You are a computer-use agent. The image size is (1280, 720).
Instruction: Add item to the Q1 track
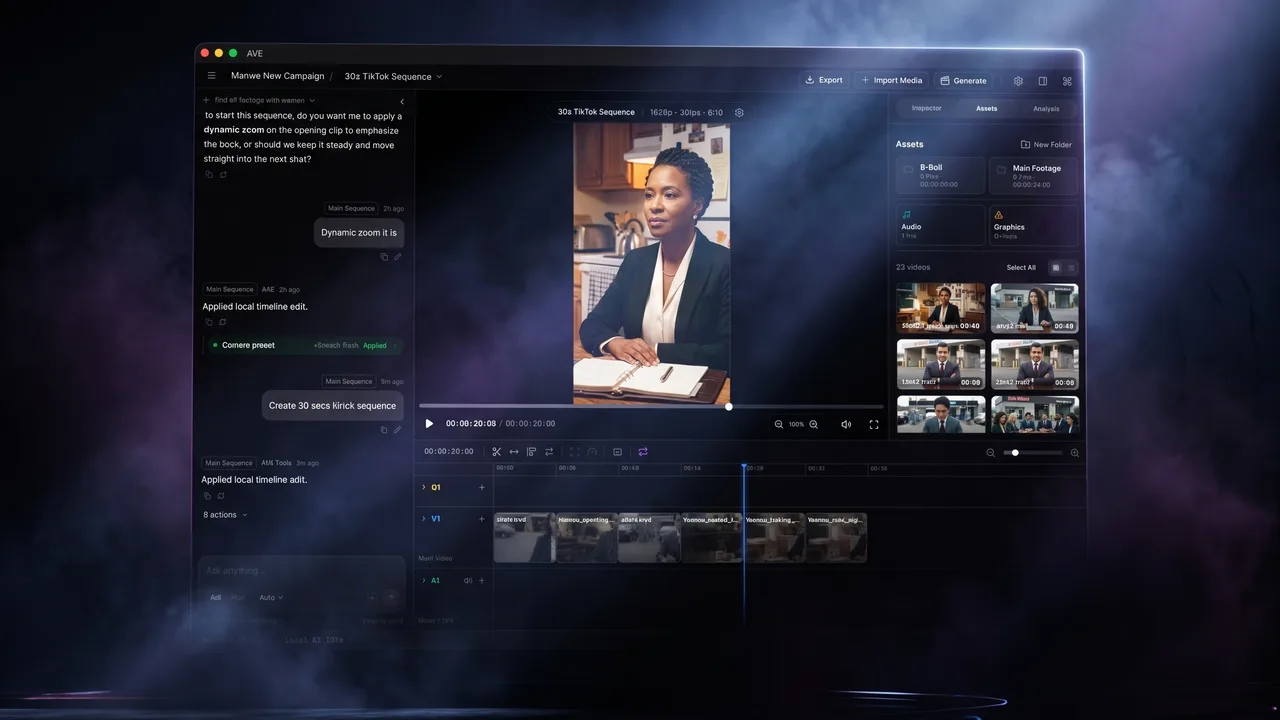click(x=482, y=487)
